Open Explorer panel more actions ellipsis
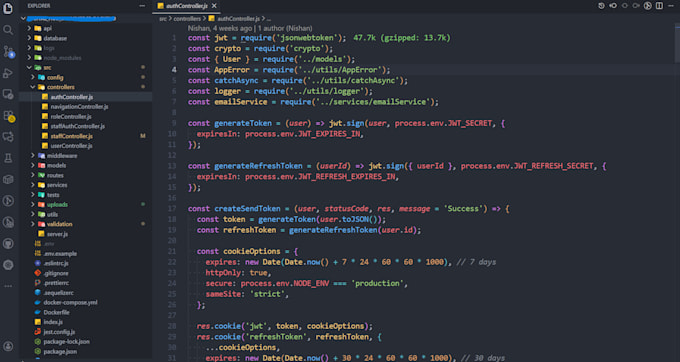This screenshot has height=362, width=680. (x=142, y=6)
